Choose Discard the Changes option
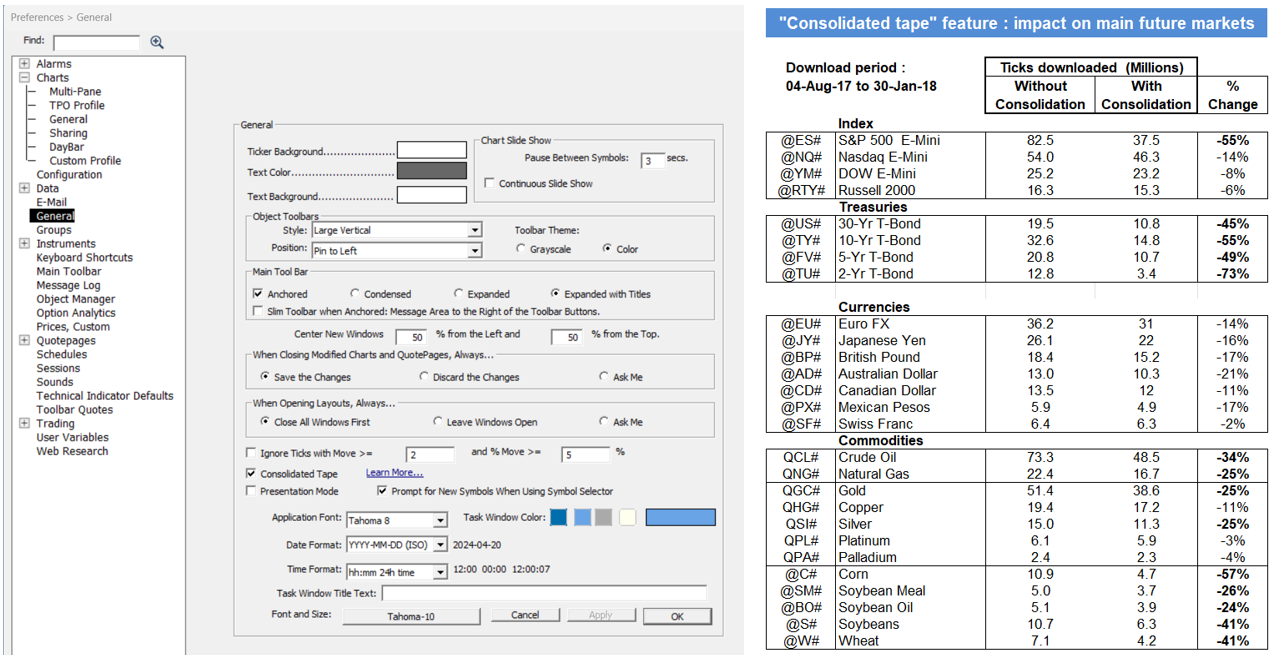The image size is (1276, 662). coord(424,377)
